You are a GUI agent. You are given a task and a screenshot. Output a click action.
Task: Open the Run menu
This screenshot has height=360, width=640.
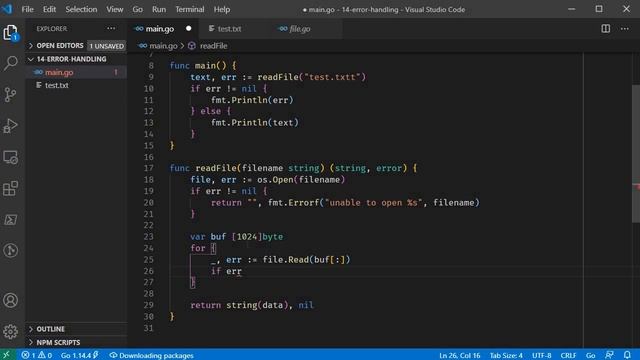click(x=159, y=9)
